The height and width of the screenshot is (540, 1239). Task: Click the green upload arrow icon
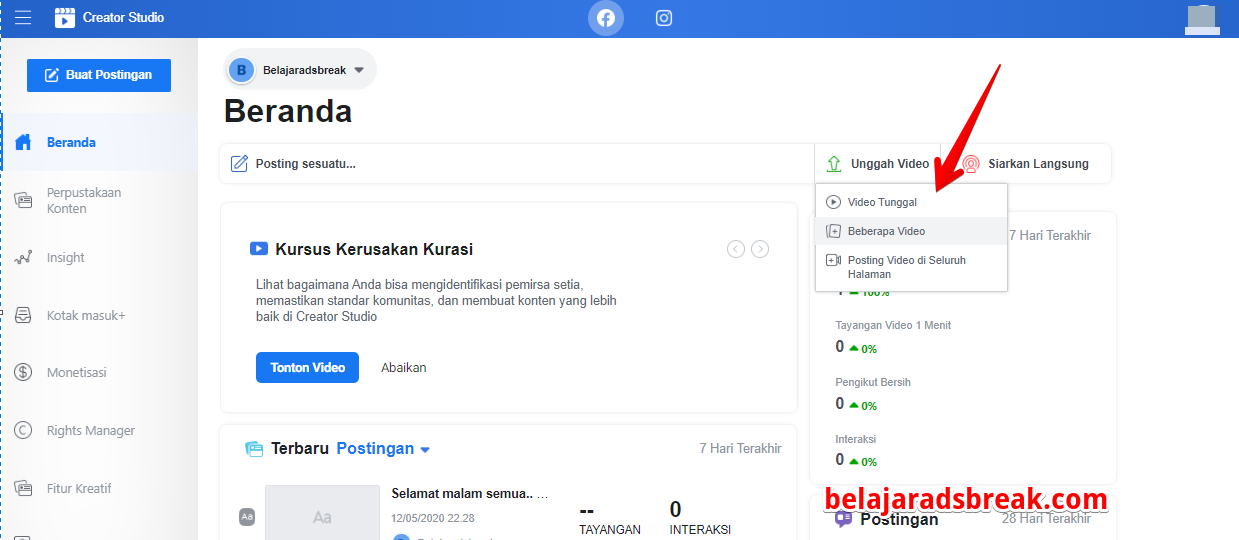[x=834, y=163]
